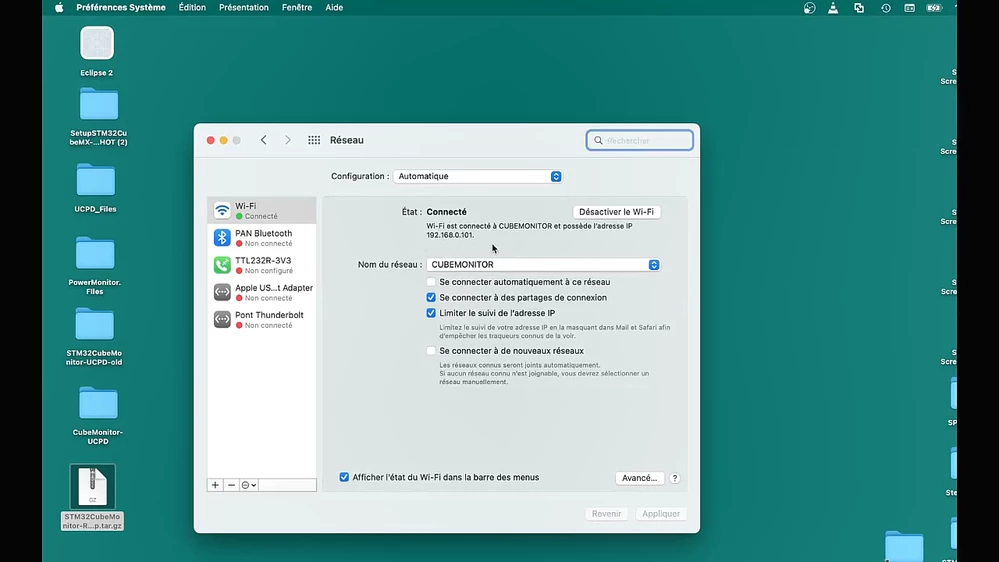Open the Configuration Automatique dropdown

point(477,177)
